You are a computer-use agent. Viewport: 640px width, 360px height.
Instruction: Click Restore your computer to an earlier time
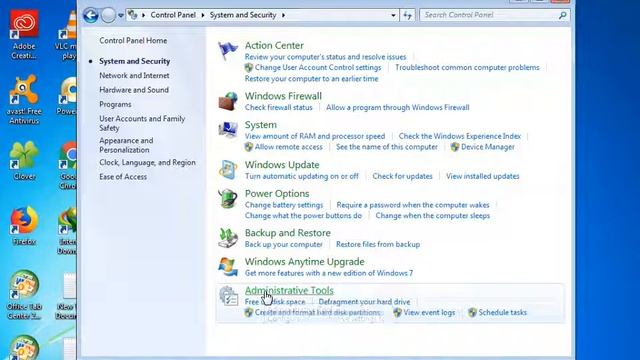click(x=311, y=78)
